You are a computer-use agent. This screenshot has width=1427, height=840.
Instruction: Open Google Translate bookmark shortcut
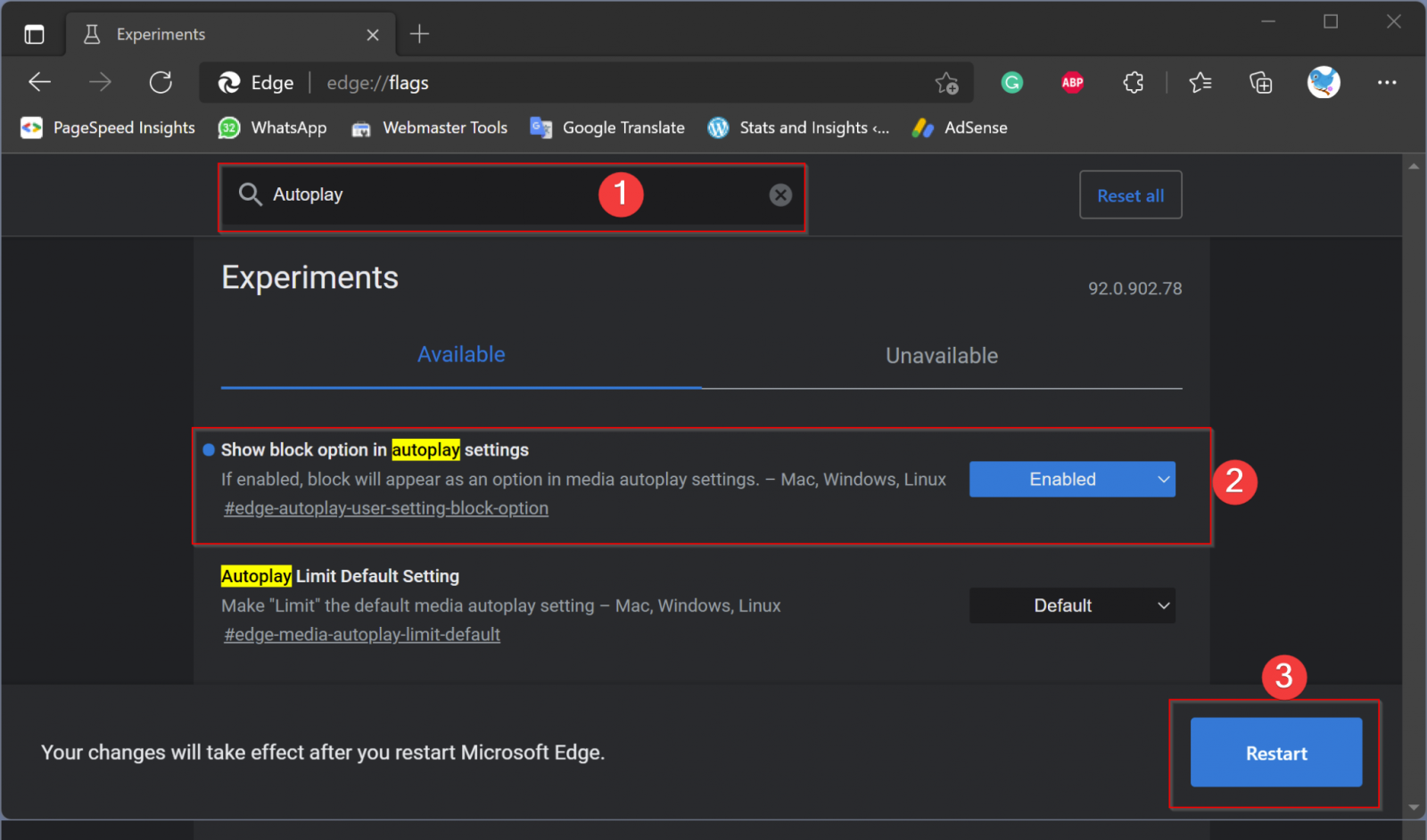tap(607, 128)
